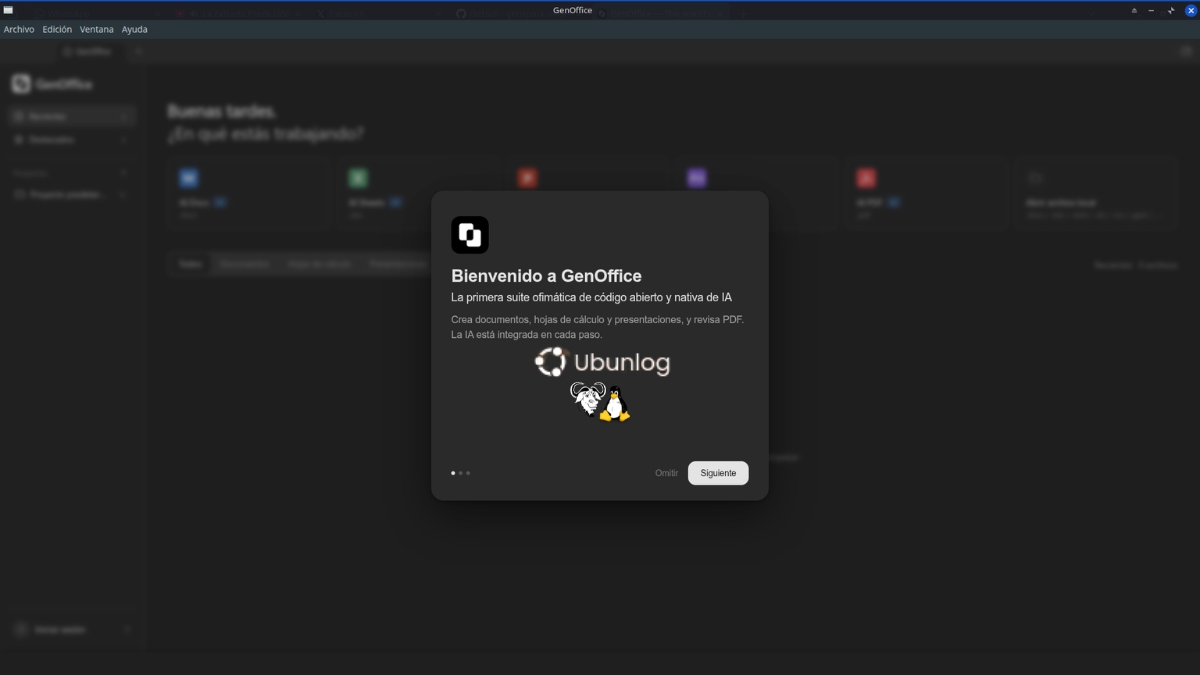Click the GenOffice logo in the welcome dialog
1200x675 pixels.
pyautogui.click(x=470, y=235)
